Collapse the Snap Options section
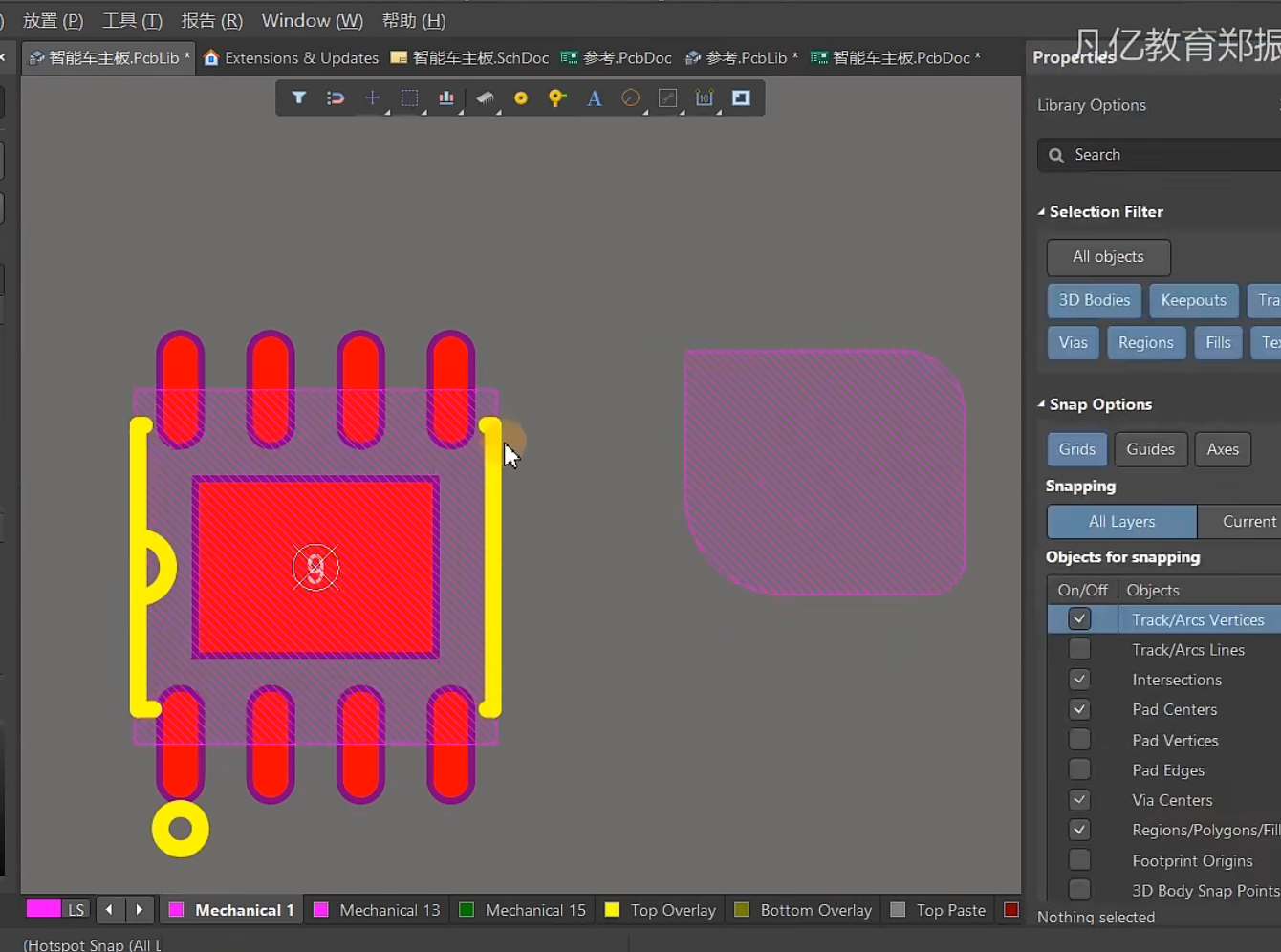The width and height of the screenshot is (1281, 952). [x=1041, y=404]
